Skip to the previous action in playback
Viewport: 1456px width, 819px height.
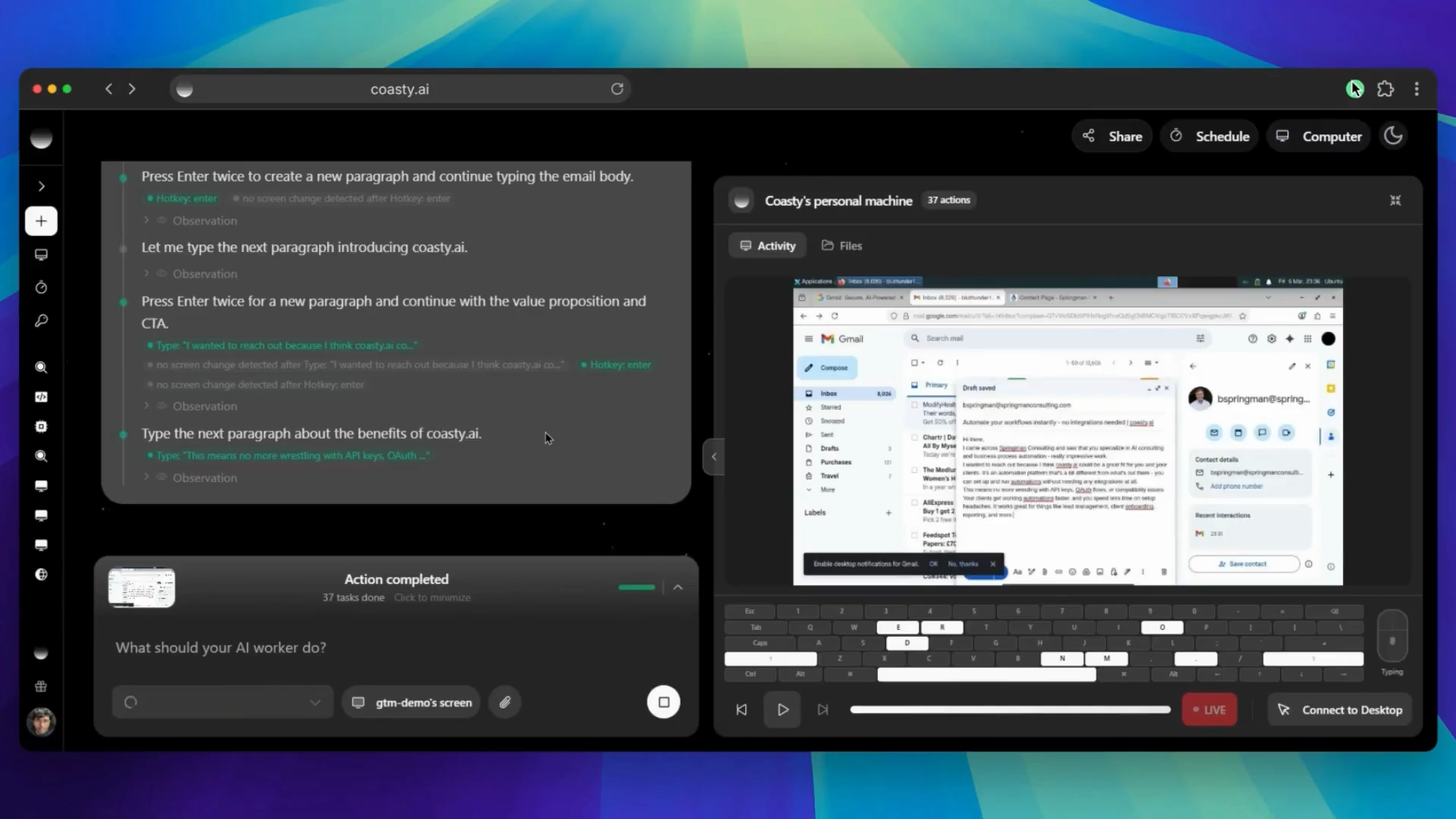(741, 710)
